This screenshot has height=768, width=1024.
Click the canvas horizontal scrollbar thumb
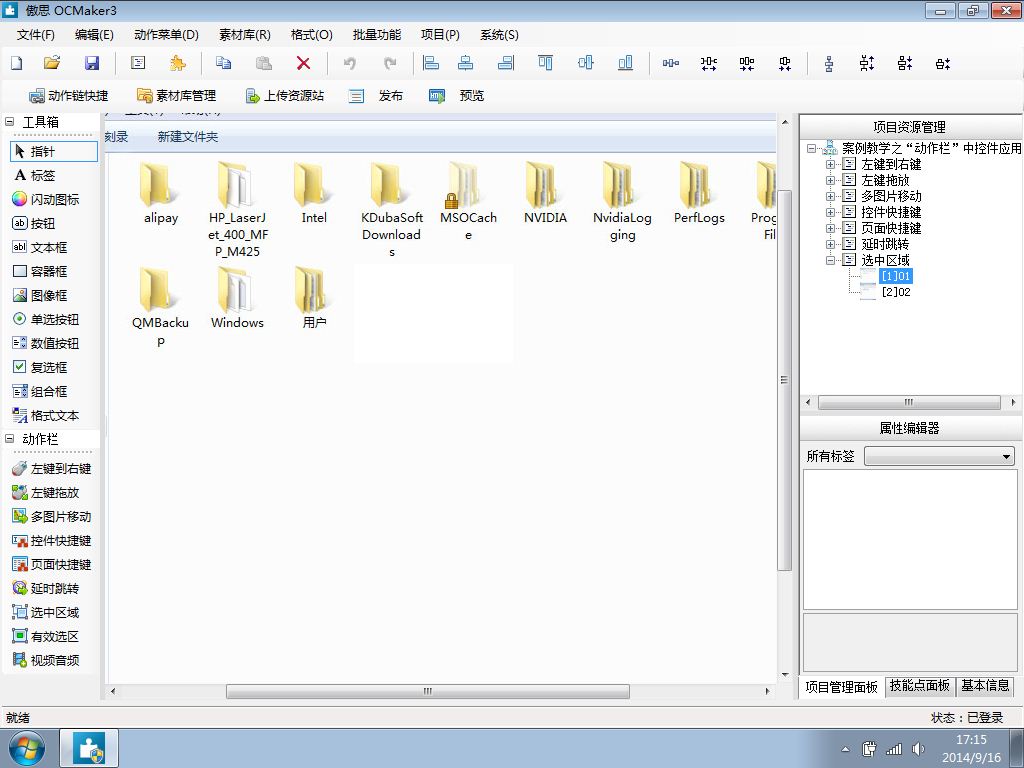tap(428, 691)
